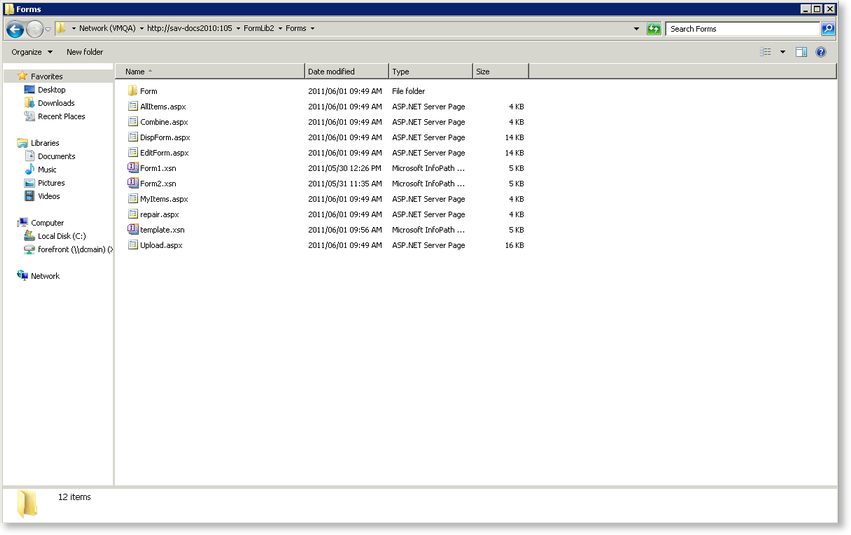Click the MyItems.aspx file icon
This screenshot has height=535, width=851.
pos(132,199)
